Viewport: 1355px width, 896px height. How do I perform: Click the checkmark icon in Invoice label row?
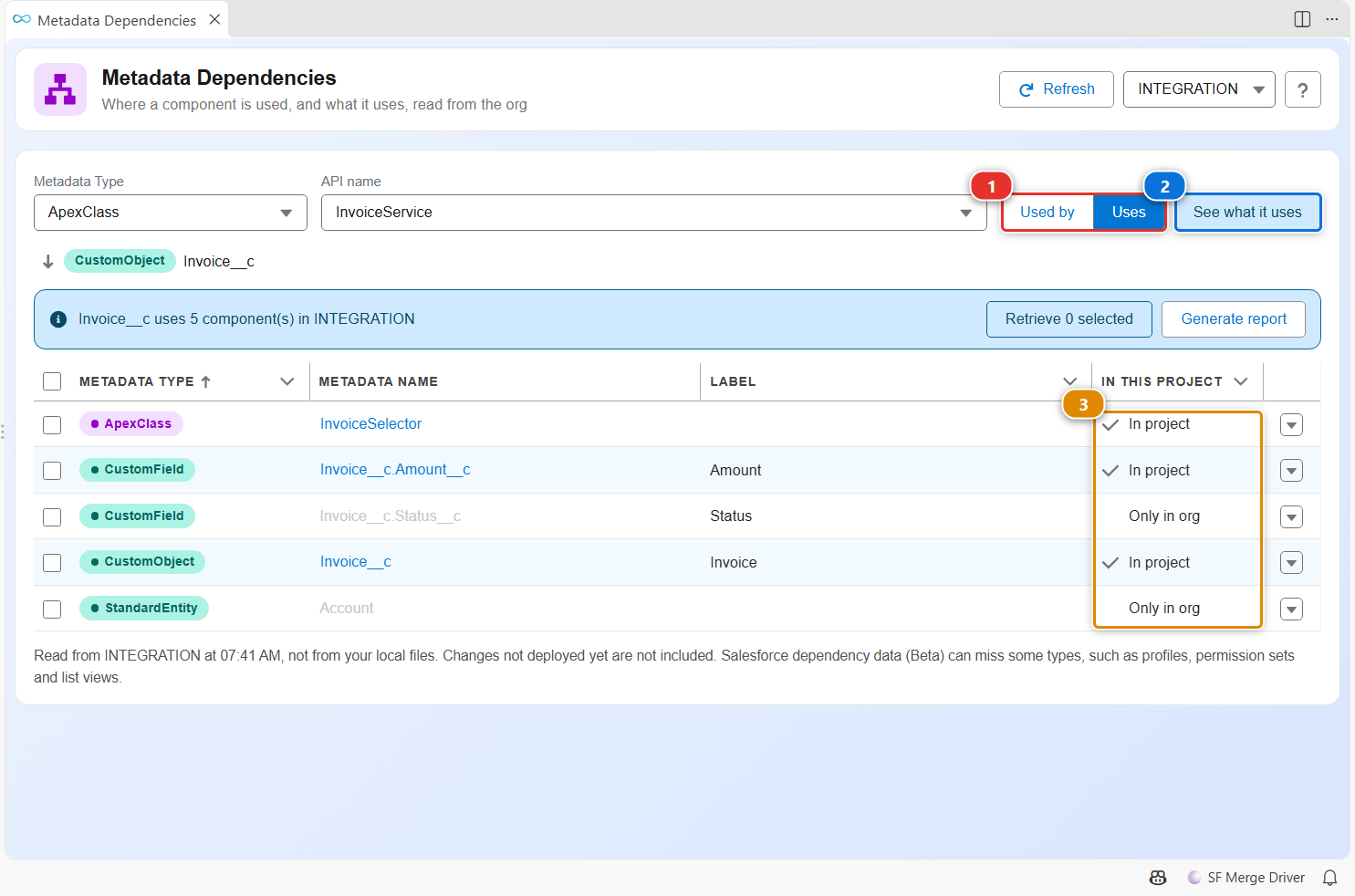coord(1110,563)
